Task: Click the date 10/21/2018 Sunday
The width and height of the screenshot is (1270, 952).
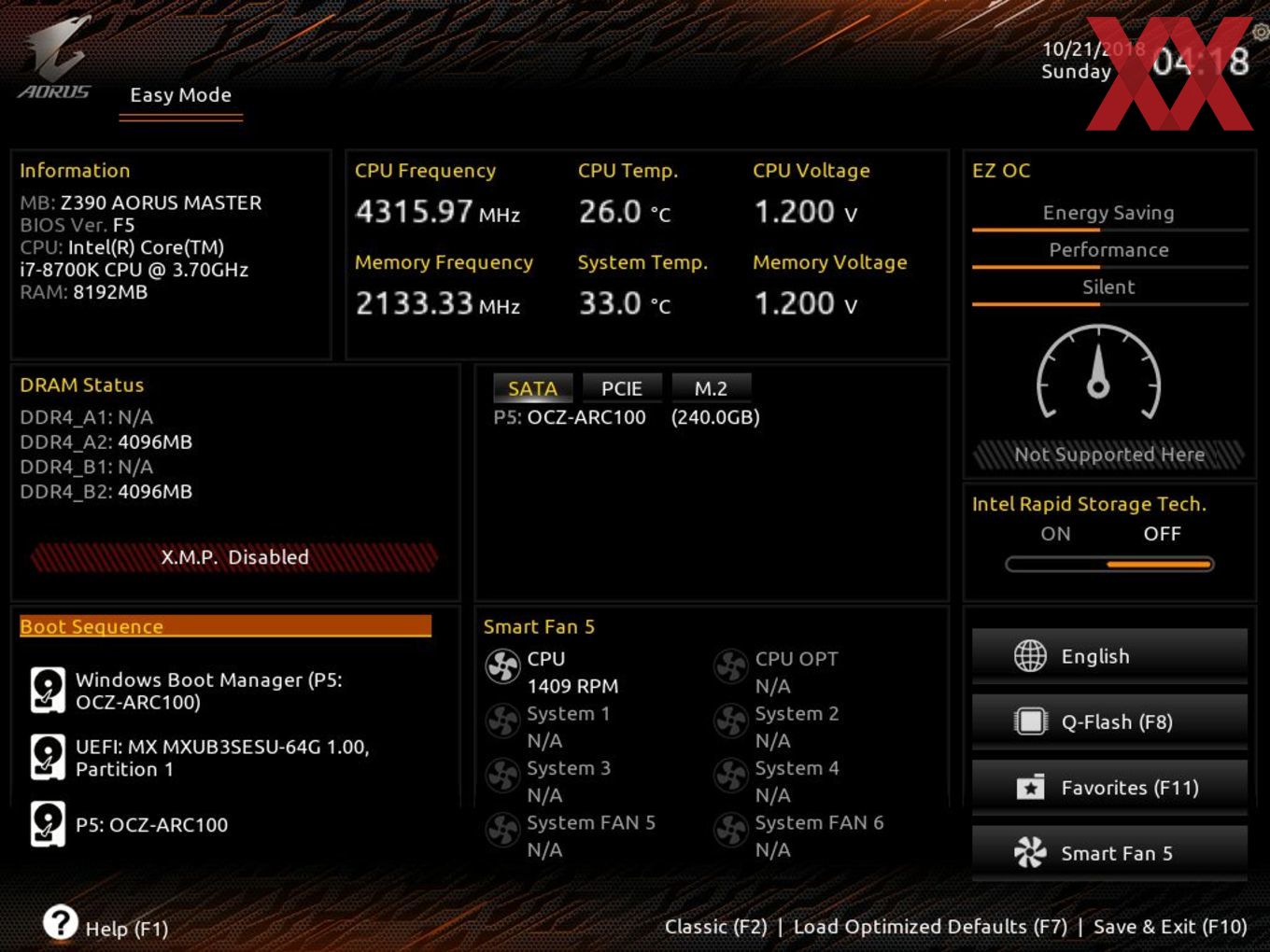Action: click(x=1093, y=60)
